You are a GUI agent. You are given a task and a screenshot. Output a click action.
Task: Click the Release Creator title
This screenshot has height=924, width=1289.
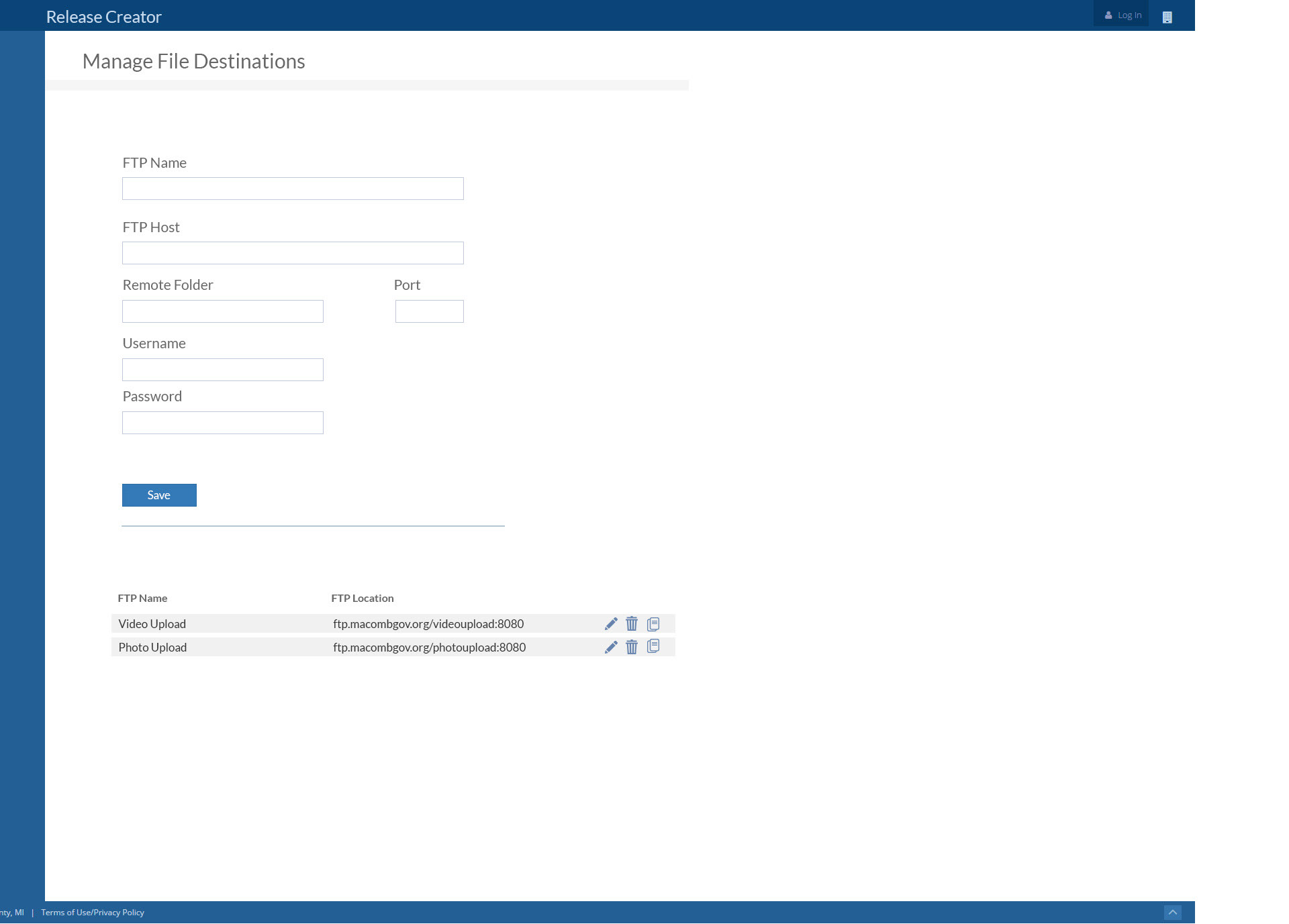[104, 17]
